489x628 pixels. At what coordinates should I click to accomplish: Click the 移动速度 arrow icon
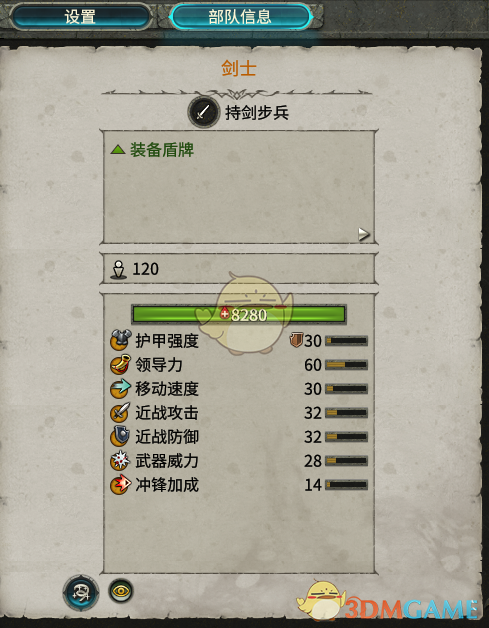pyautogui.click(x=121, y=388)
